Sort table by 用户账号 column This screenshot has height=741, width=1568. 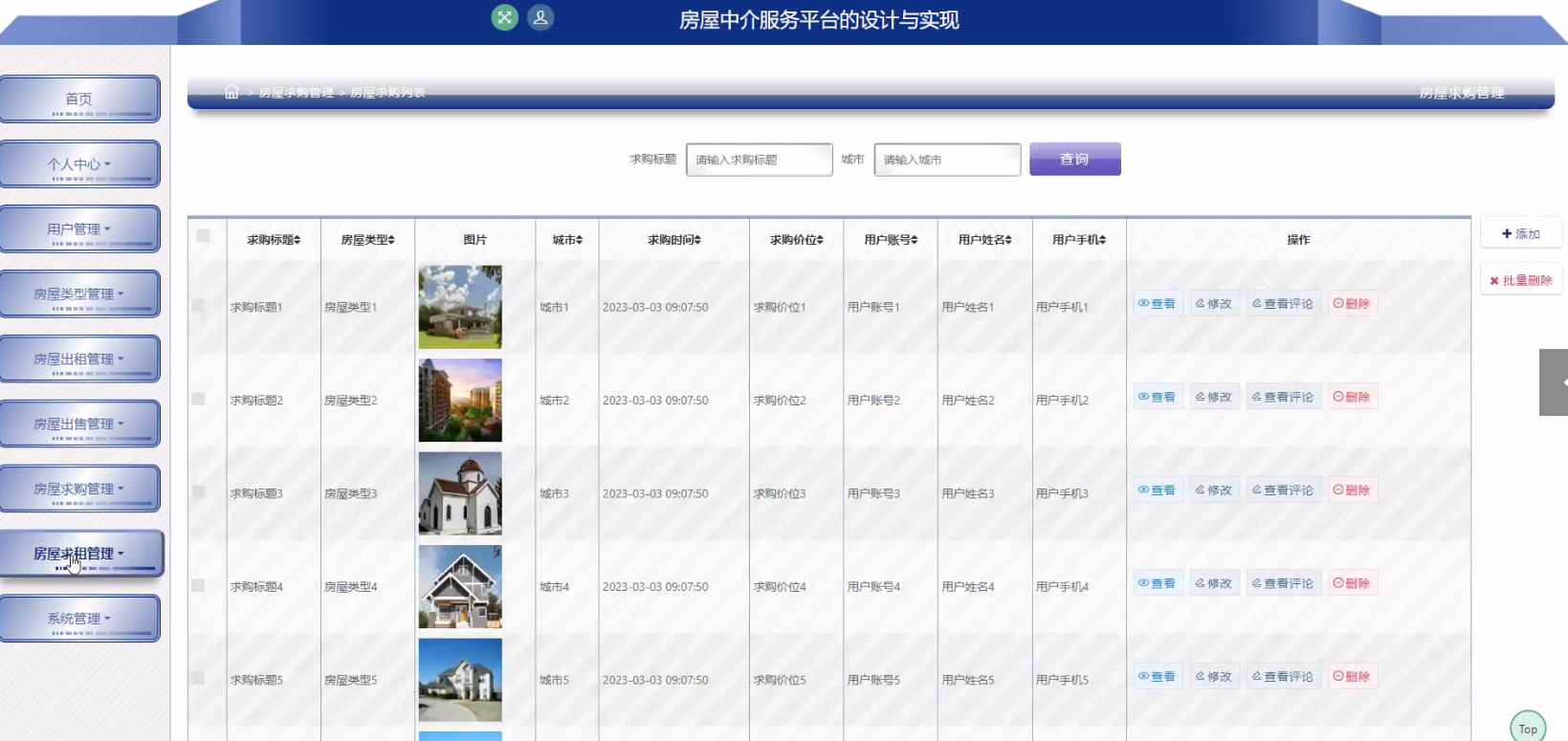891,240
